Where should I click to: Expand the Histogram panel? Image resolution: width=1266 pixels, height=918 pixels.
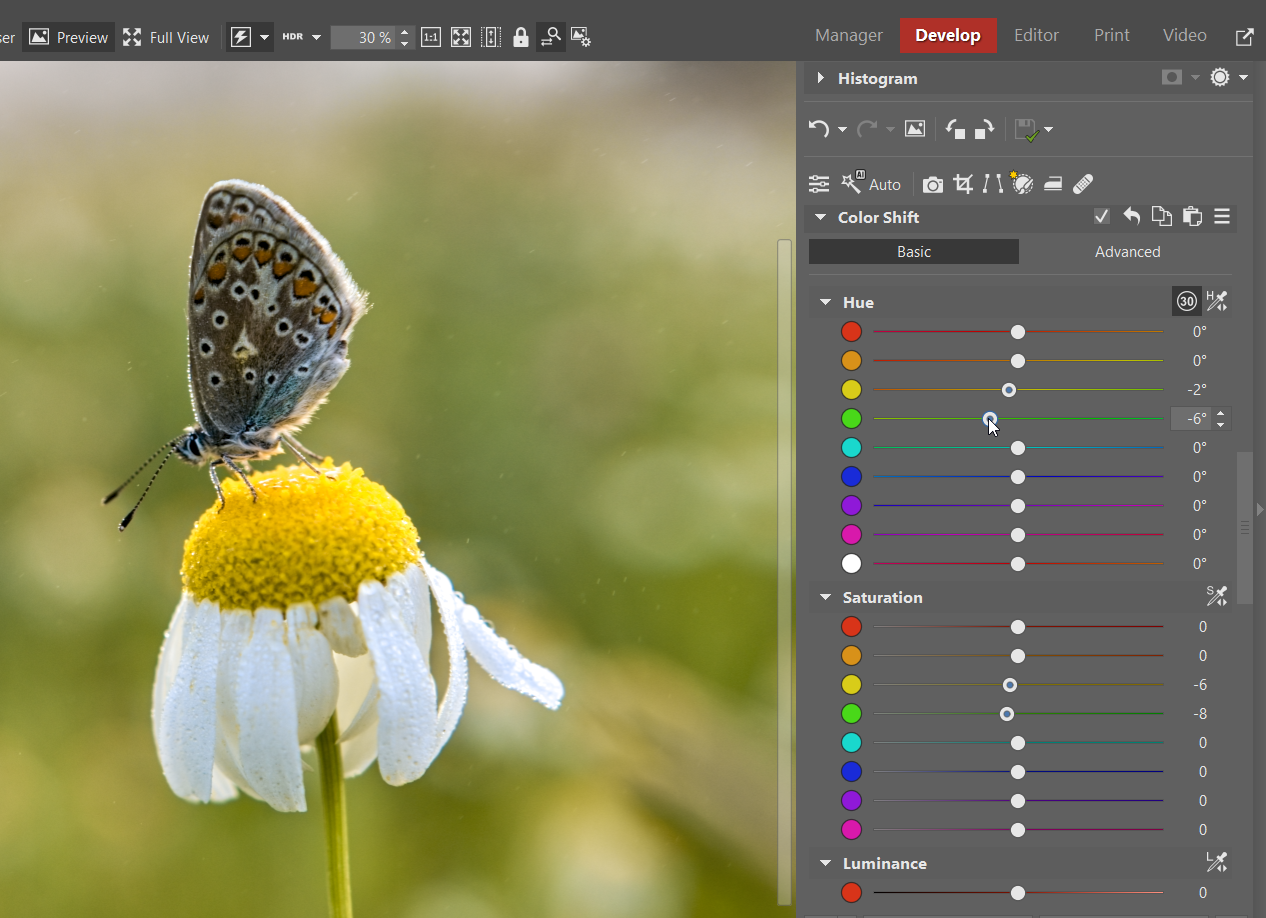(821, 78)
